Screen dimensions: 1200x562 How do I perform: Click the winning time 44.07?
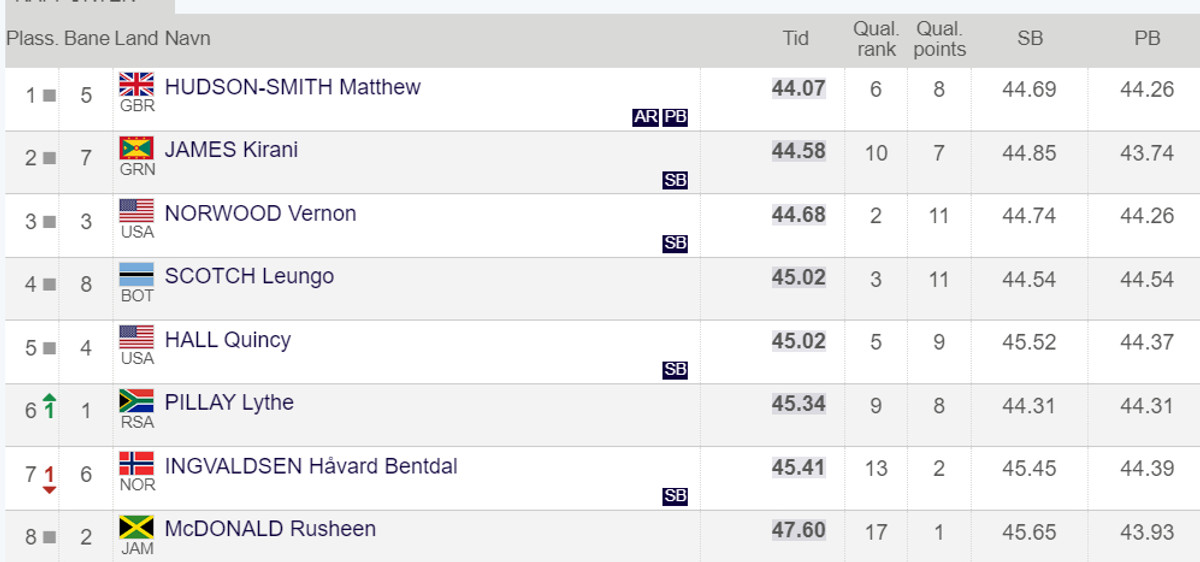(798, 89)
